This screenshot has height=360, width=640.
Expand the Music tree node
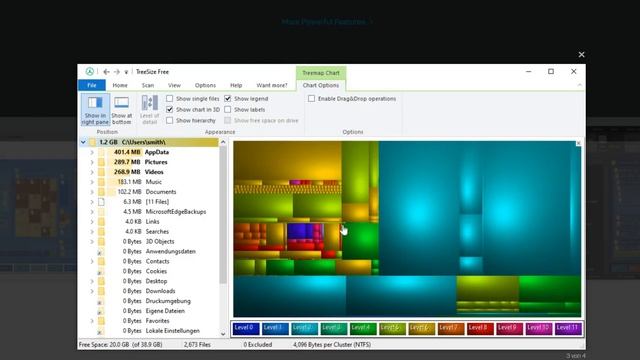tap(92, 182)
